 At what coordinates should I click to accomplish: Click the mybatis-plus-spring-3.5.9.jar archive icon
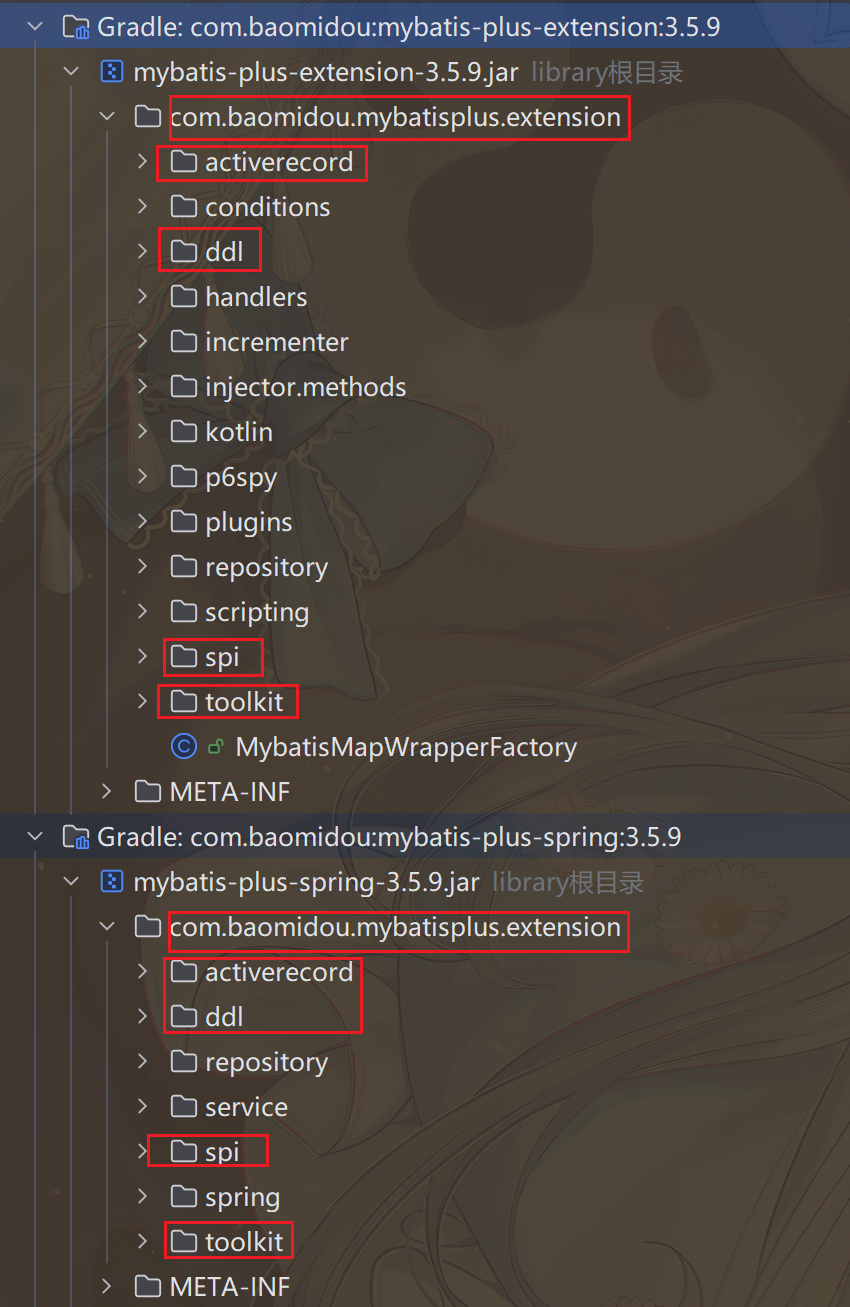click(x=112, y=882)
